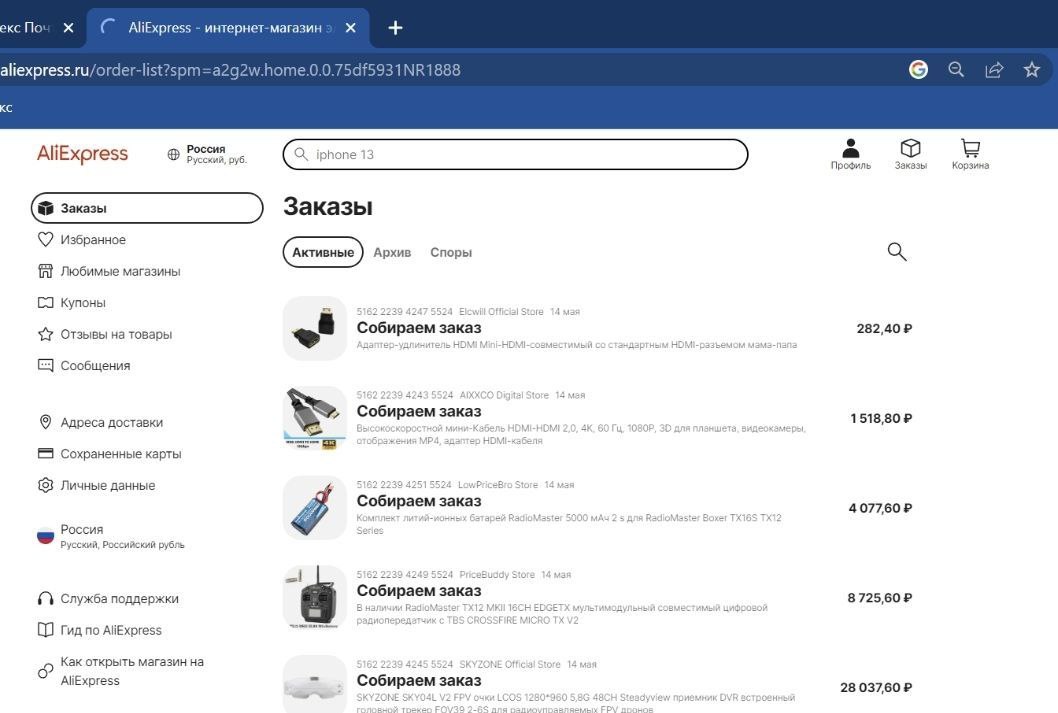Open the SKYZONE goggles order thumbnail

(314, 684)
